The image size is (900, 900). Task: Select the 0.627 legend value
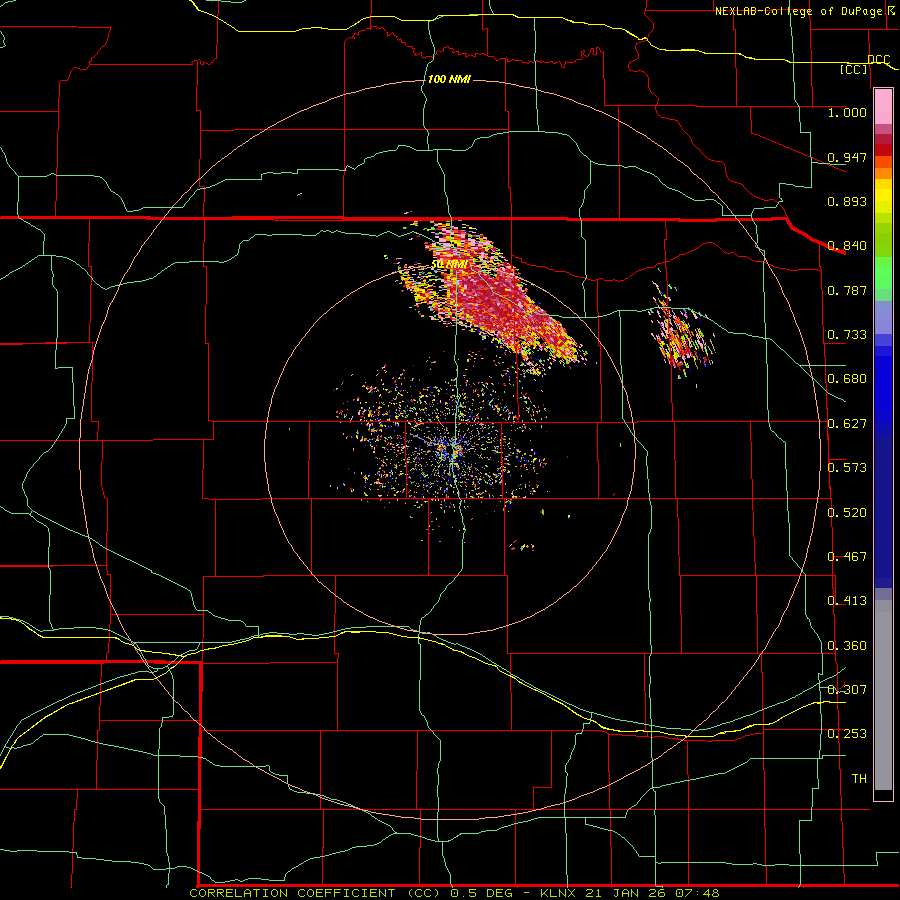tap(847, 424)
